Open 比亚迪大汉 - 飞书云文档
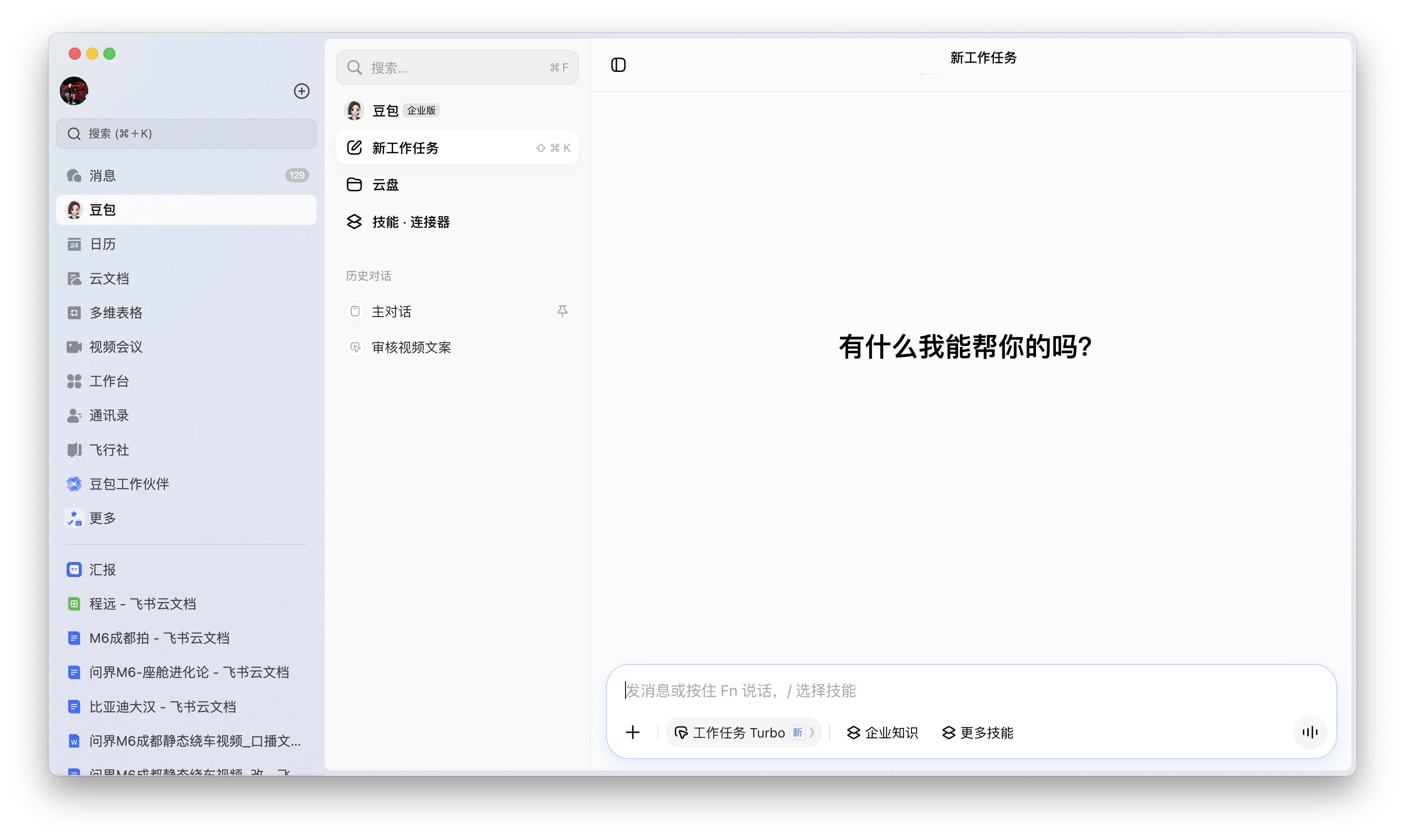This screenshot has width=1405, height=840. 186,707
